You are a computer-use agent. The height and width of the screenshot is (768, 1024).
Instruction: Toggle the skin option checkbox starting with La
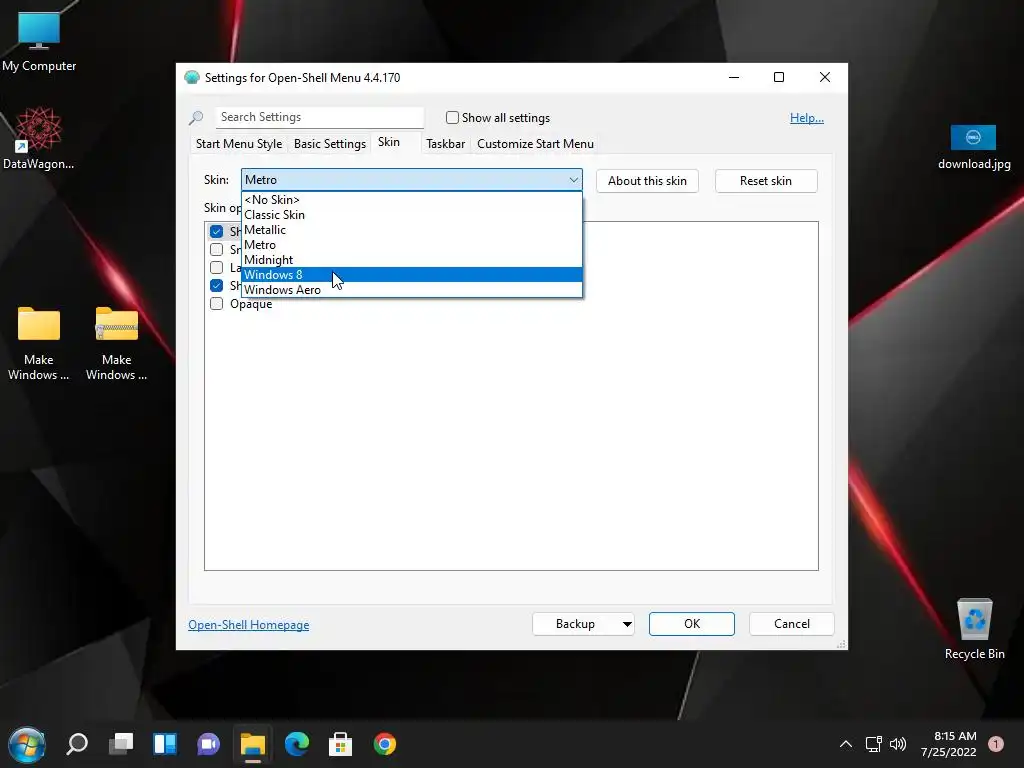216,267
